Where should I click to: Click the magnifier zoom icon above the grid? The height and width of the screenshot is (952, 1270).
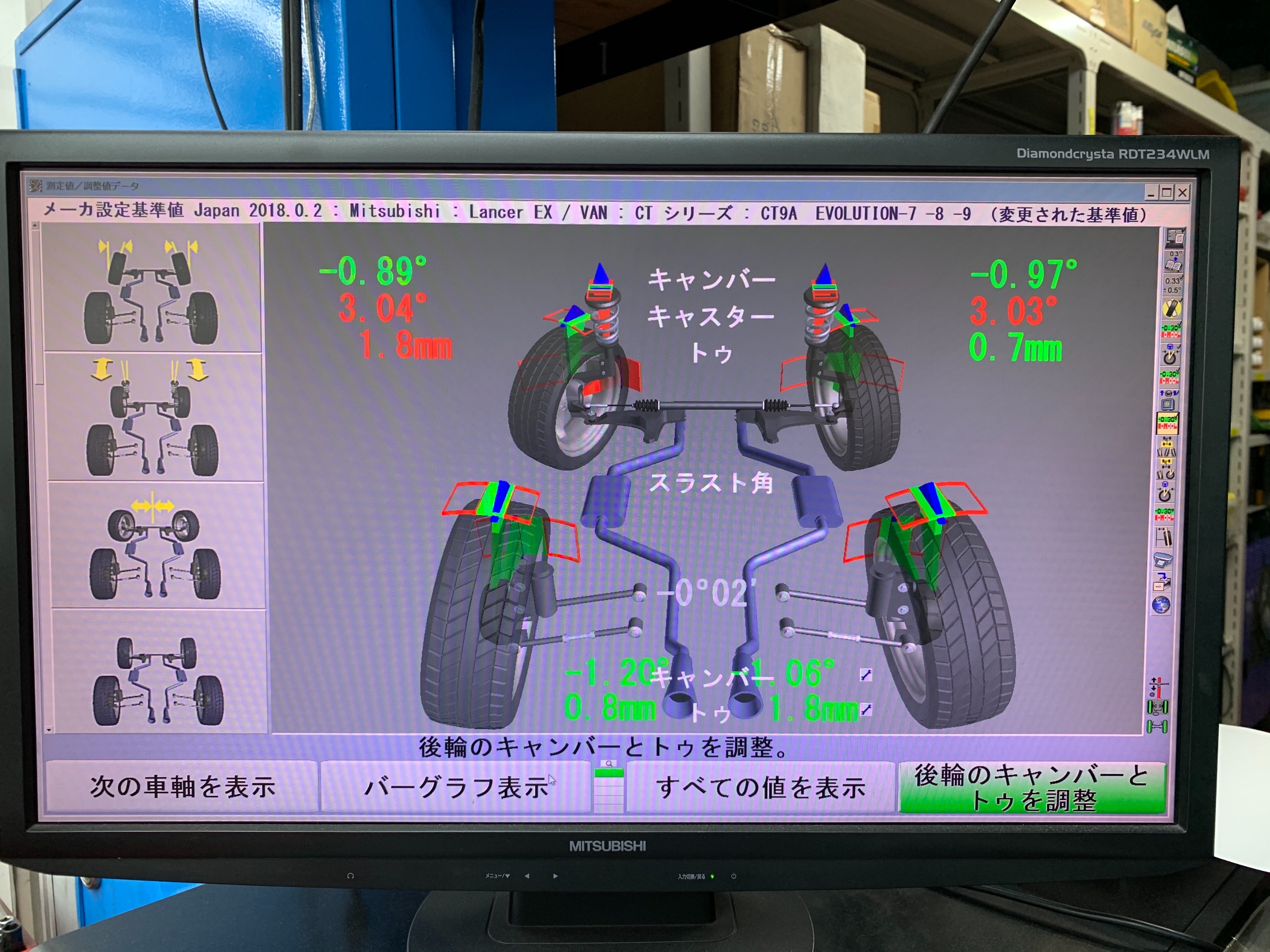[609, 764]
